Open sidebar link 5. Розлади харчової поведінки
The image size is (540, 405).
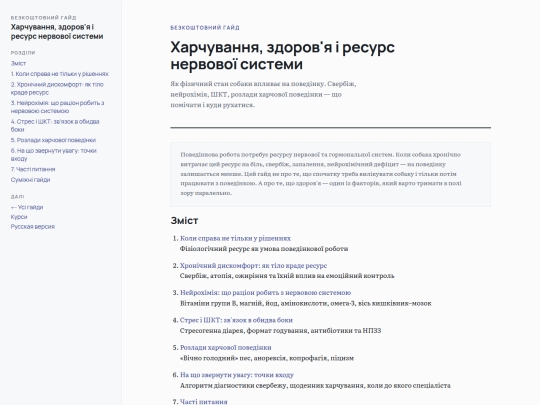53,140
